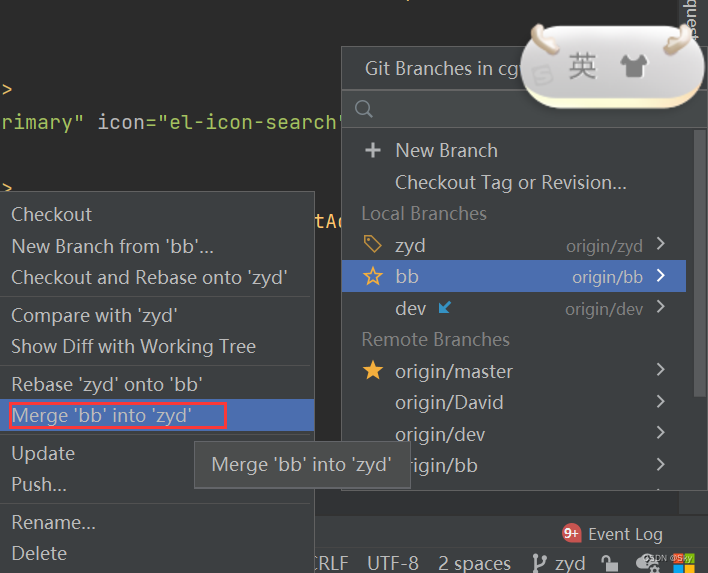Select Compare with 'zyd'
Viewport: 708px width, 573px height.
157,316
